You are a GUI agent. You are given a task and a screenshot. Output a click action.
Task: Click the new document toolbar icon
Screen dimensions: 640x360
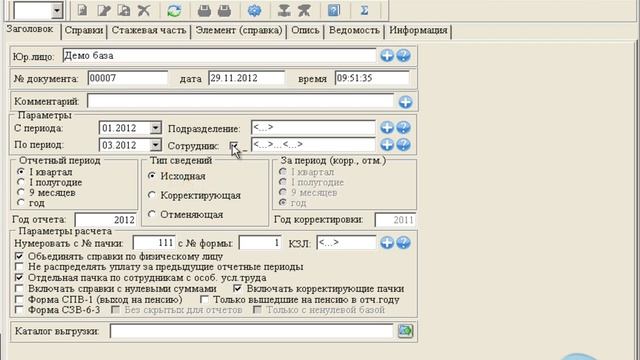(x=82, y=10)
